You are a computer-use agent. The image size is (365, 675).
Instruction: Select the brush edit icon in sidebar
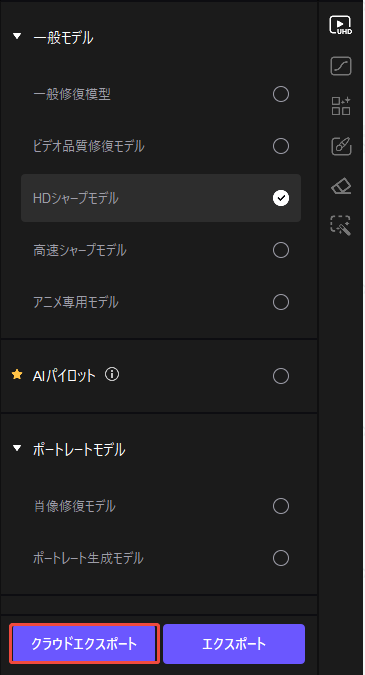click(341, 146)
